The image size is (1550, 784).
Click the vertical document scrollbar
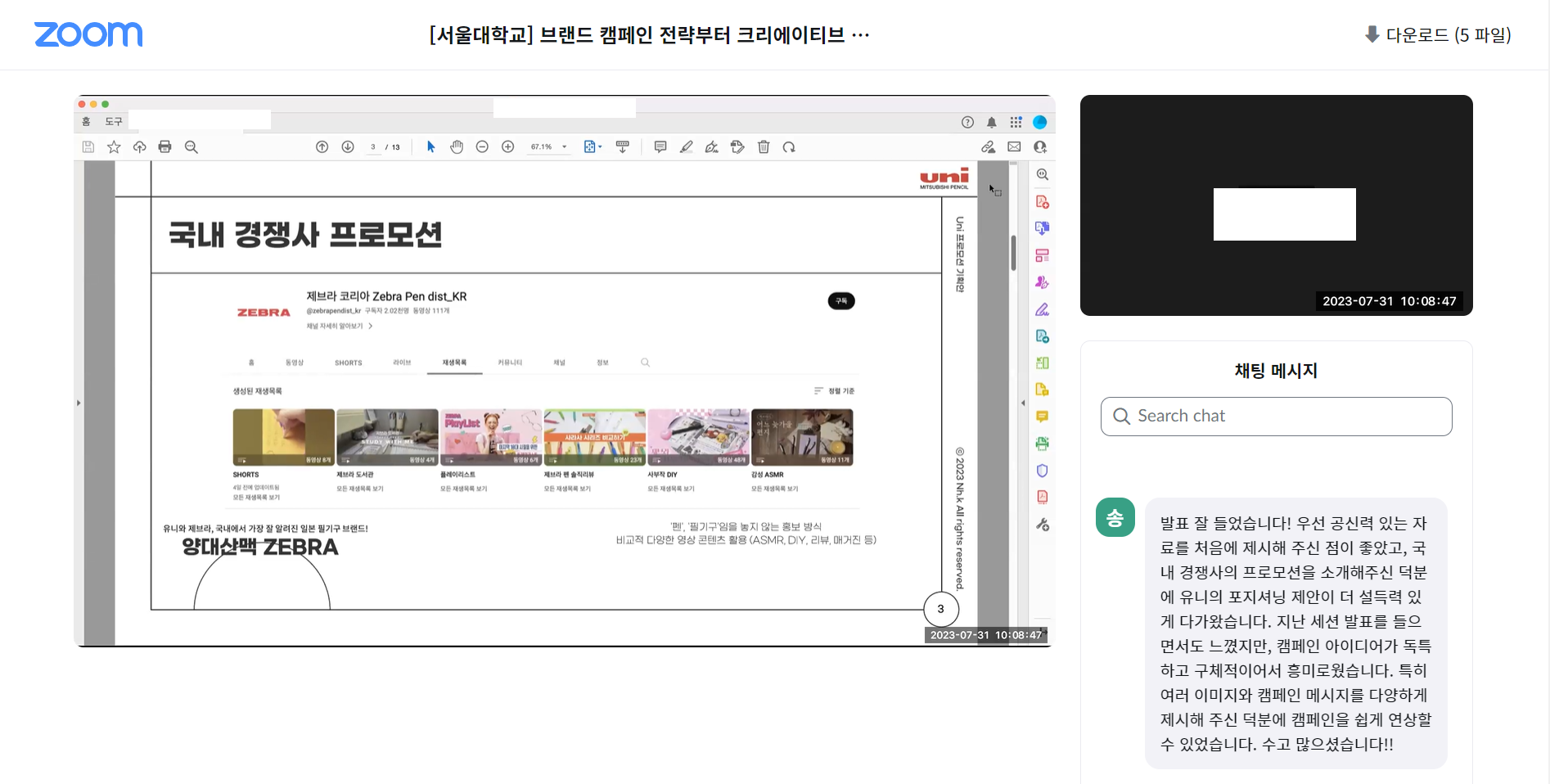(x=1013, y=253)
